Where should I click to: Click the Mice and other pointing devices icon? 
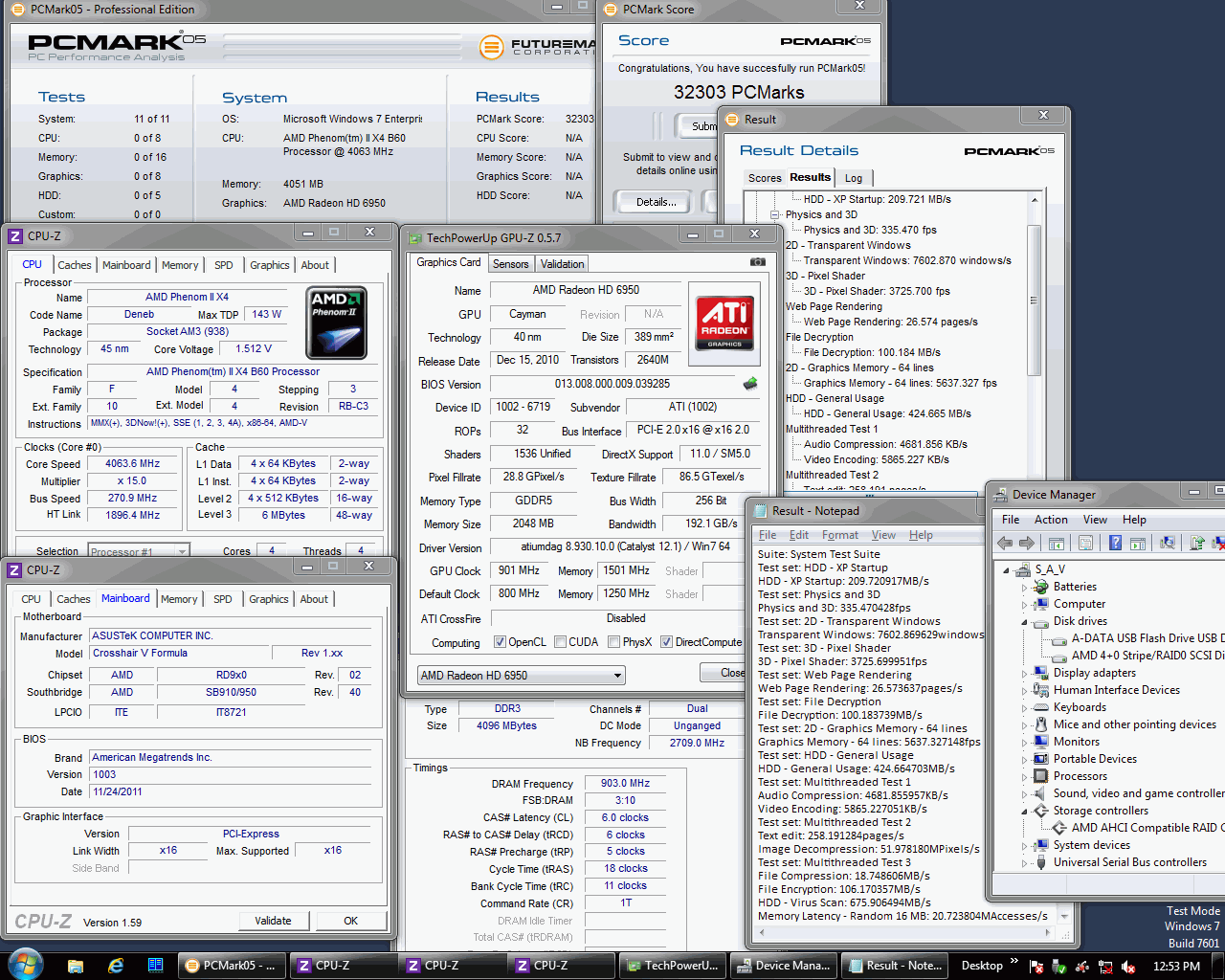coord(1041,724)
